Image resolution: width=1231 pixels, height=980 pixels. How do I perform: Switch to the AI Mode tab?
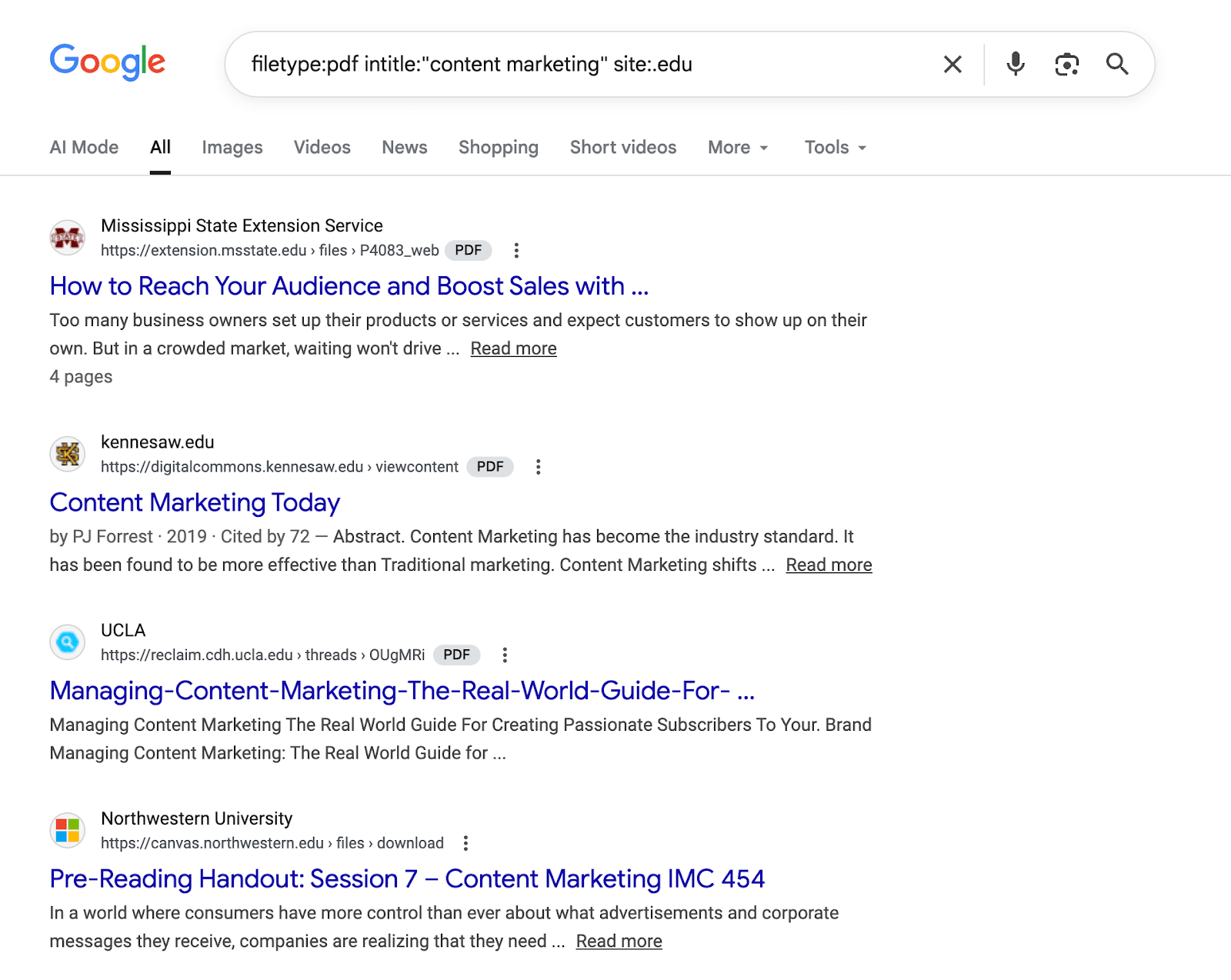pos(84,148)
